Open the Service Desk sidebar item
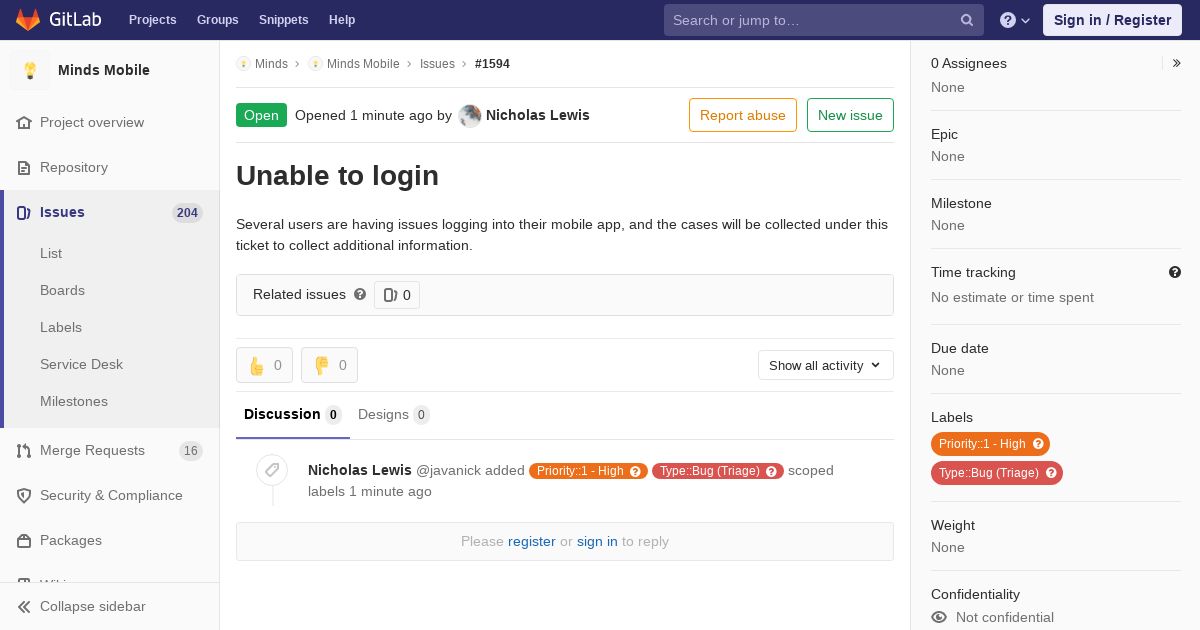Viewport: 1200px width, 630px height. 81,364
